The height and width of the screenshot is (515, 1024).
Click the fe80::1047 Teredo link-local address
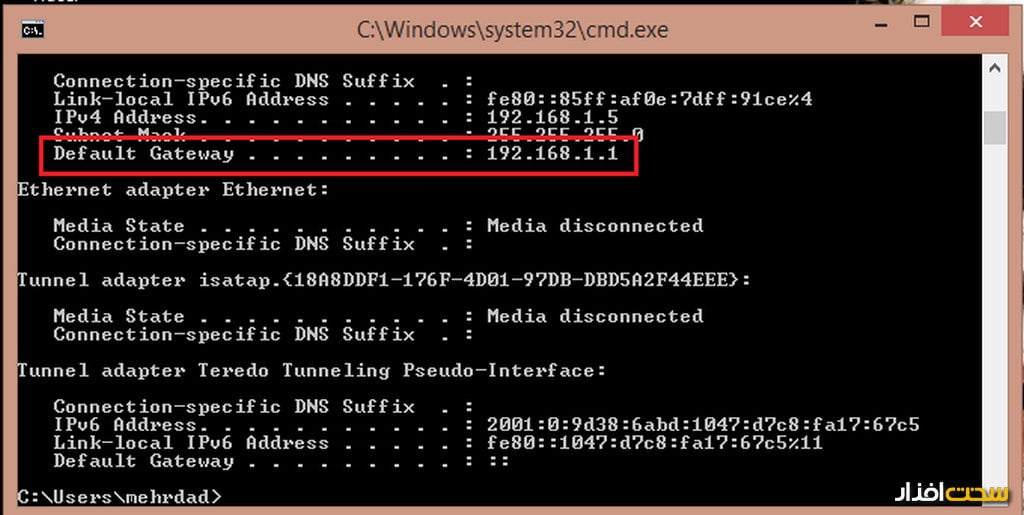coord(655,442)
